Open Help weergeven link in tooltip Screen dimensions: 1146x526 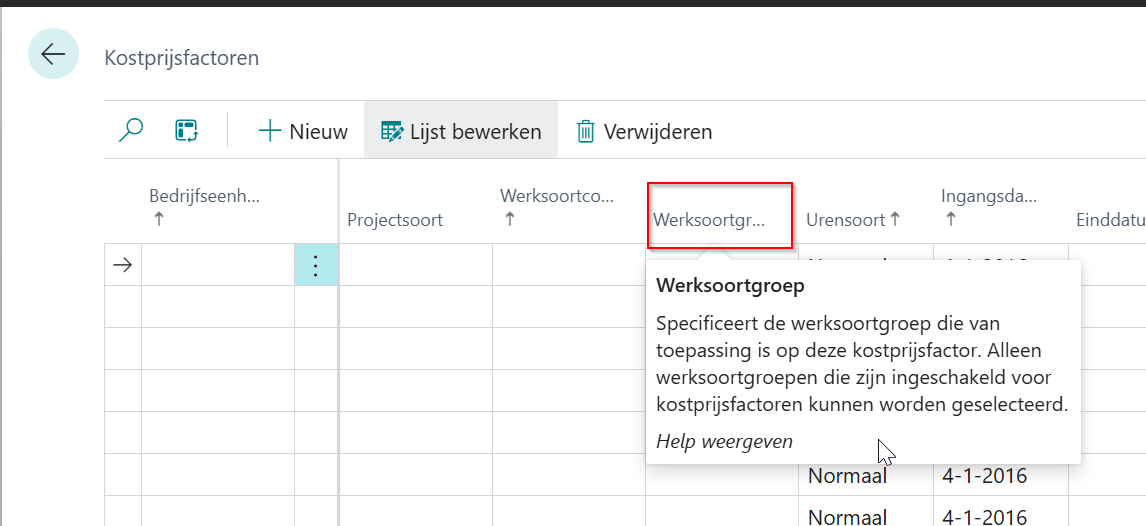click(724, 441)
